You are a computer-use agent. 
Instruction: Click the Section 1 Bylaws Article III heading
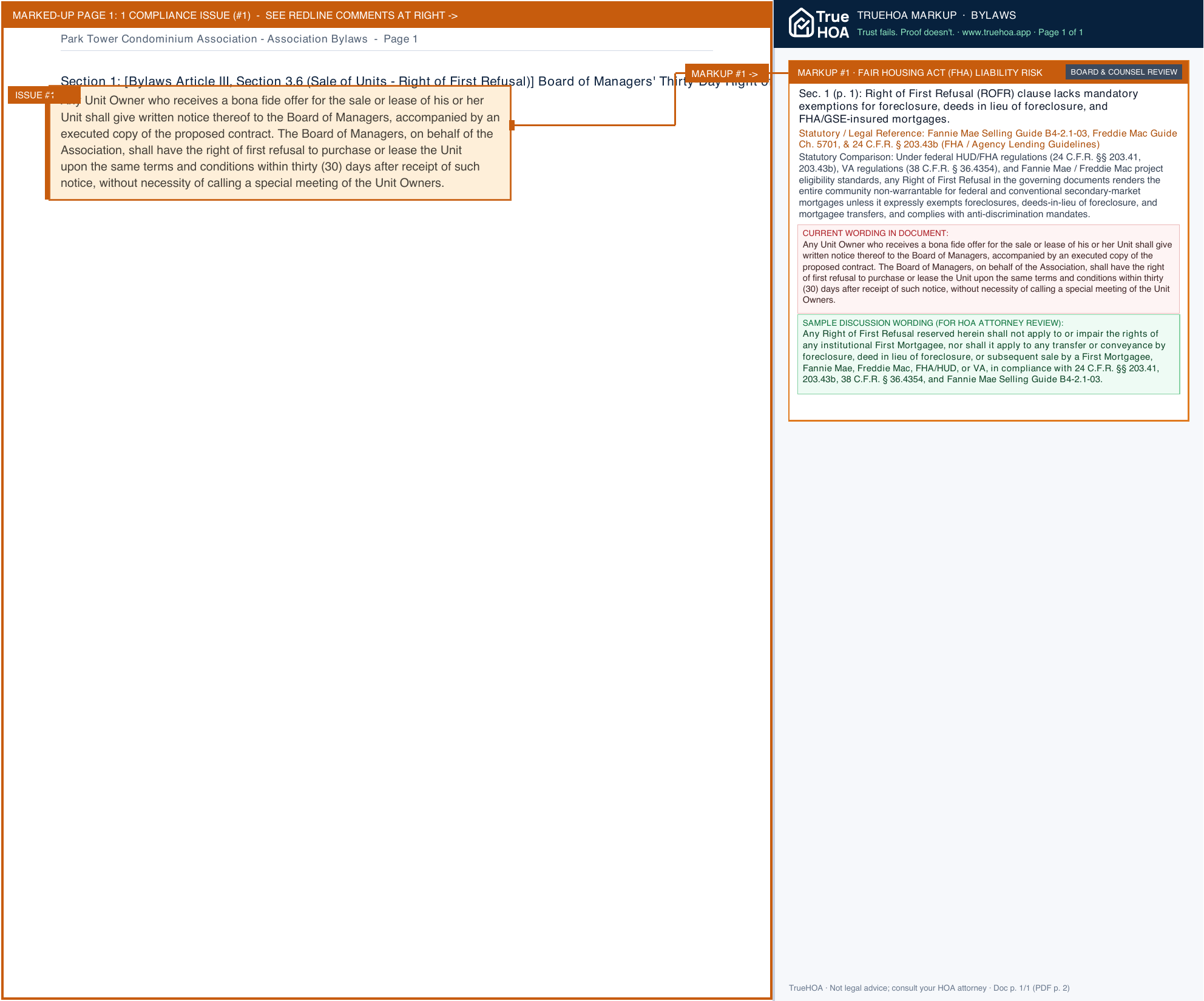pyautogui.click(x=414, y=81)
